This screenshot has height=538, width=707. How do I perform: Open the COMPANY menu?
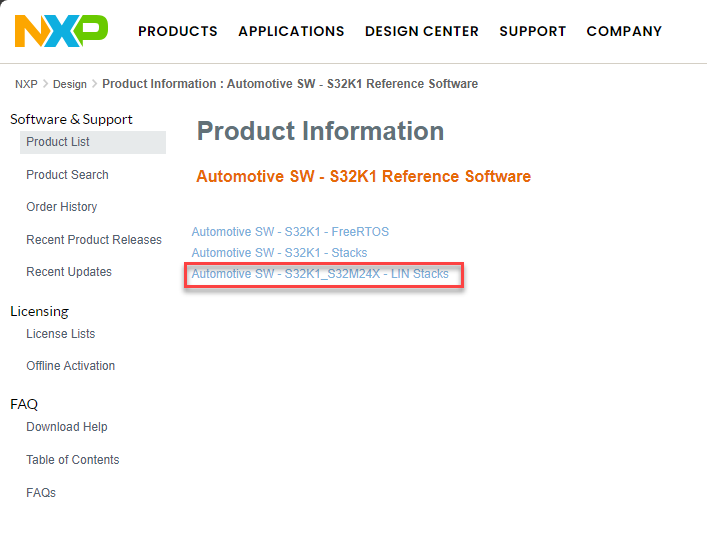[x=624, y=32]
